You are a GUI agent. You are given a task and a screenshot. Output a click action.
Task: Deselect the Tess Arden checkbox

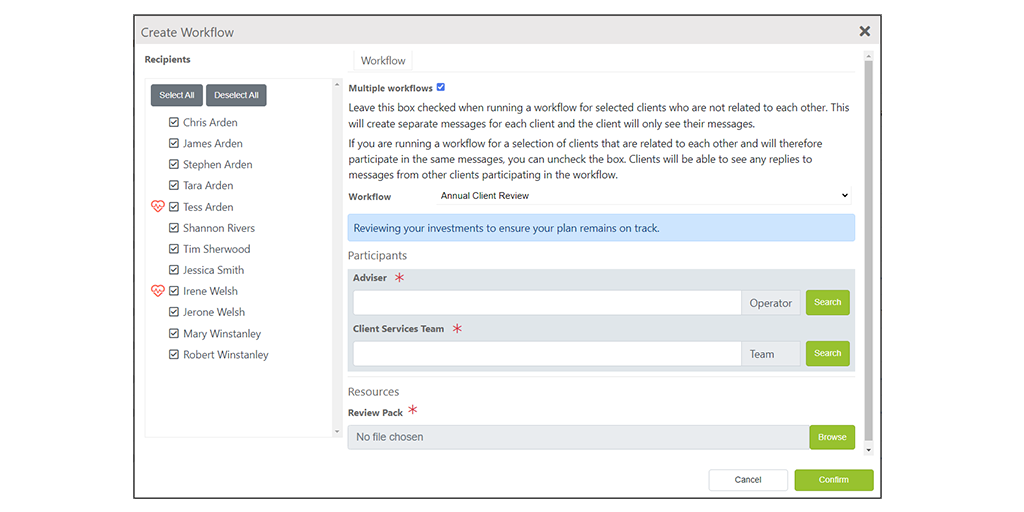click(174, 207)
